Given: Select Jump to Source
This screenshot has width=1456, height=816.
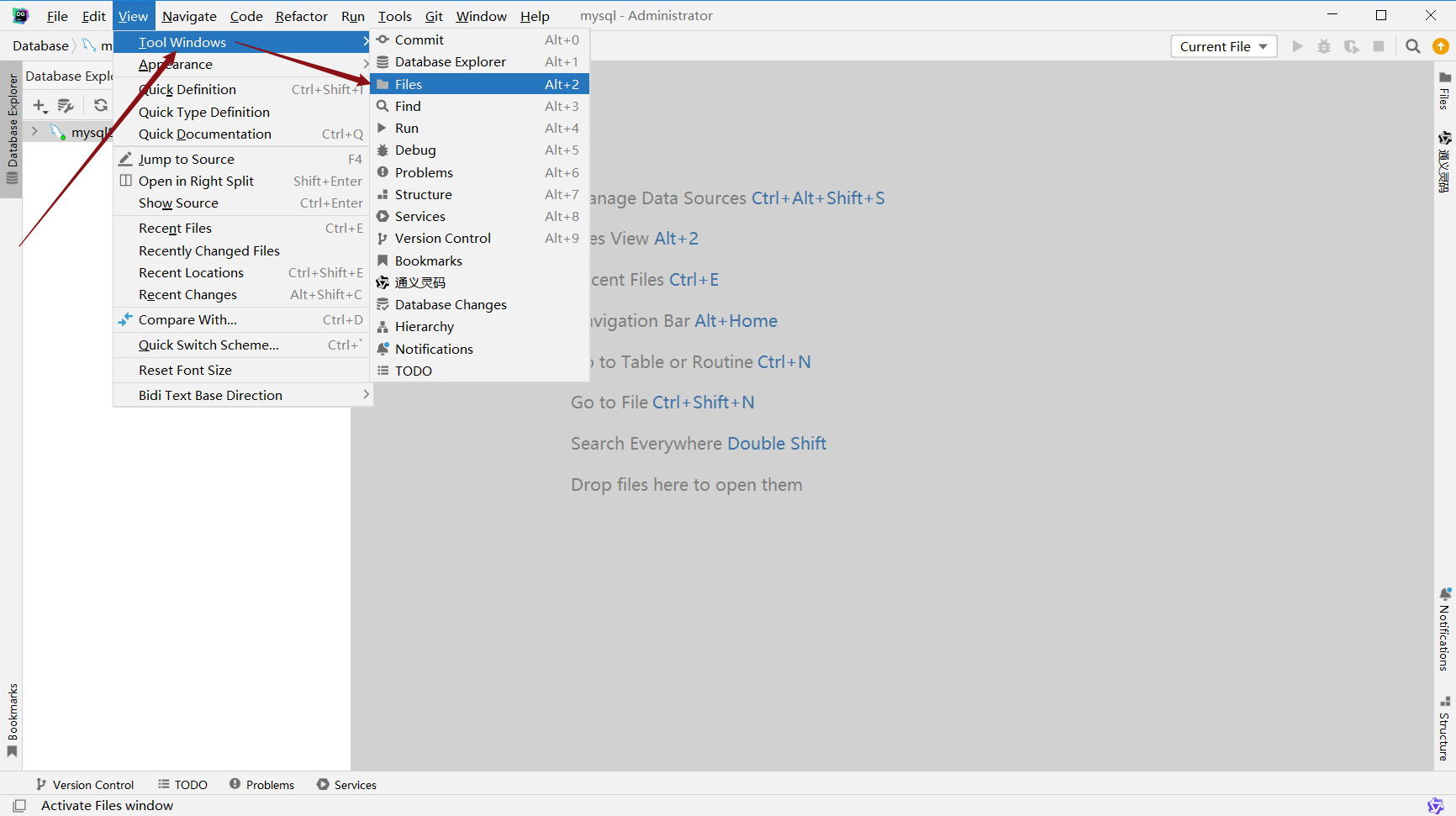Looking at the screenshot, I should tap(242, 159).
